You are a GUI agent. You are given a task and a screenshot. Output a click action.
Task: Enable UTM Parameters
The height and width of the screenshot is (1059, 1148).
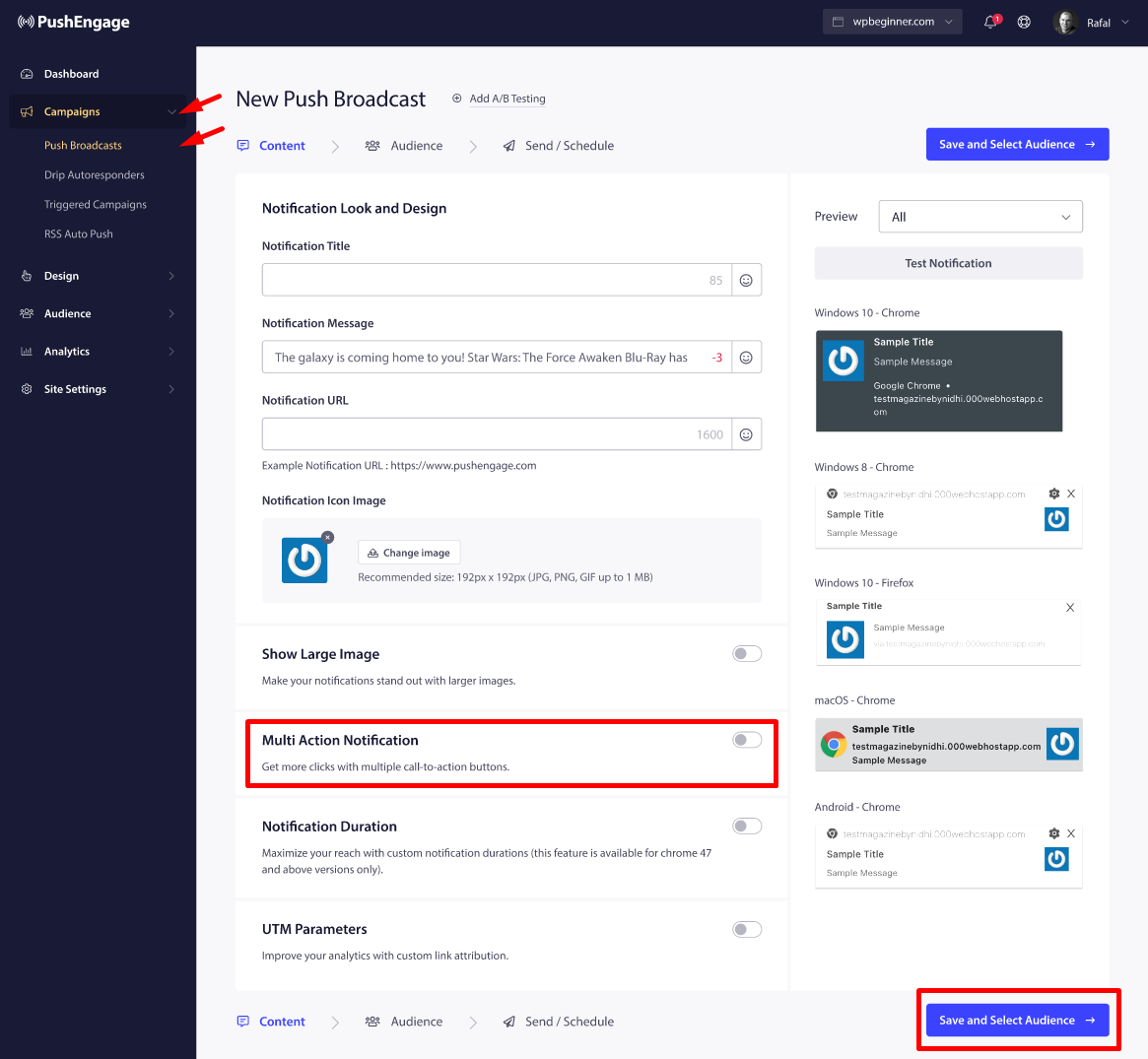coord(746,929)
